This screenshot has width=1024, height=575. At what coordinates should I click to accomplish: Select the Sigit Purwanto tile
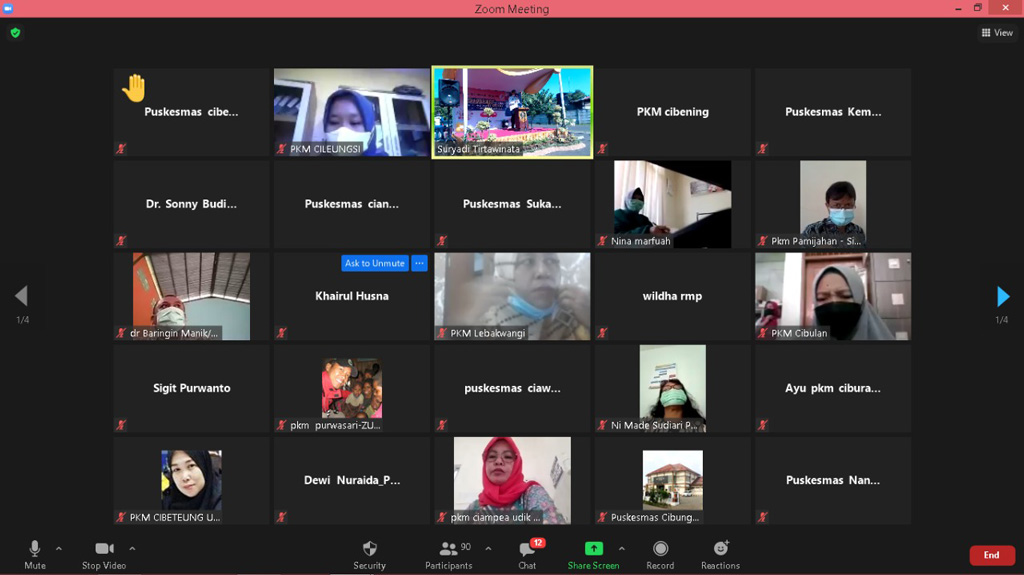click(x=191, y=389)
